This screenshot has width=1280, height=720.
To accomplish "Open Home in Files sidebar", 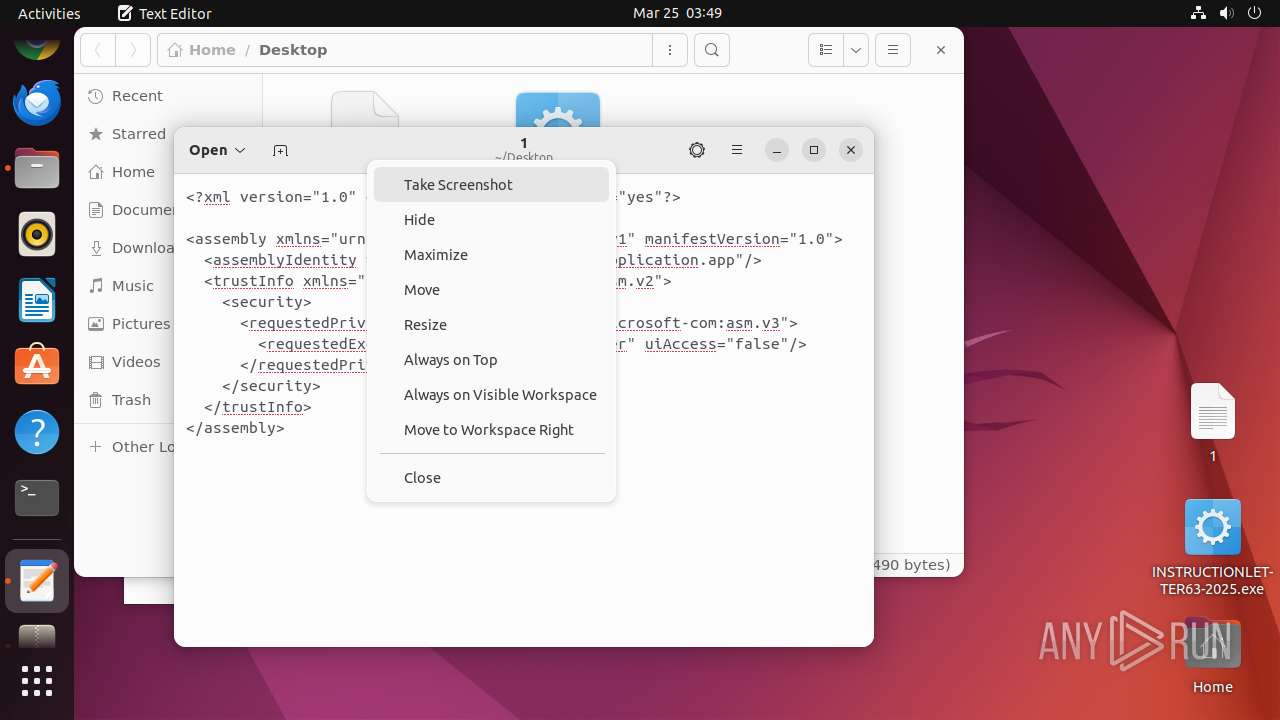I will [x=122, y=172].
